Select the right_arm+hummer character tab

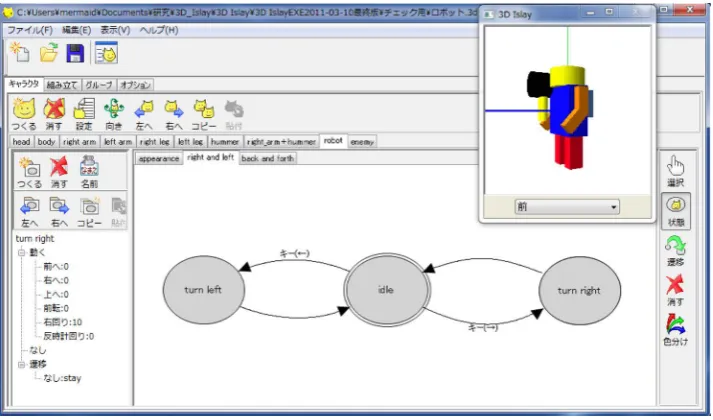pyautogui.click(x=281, y=142)
